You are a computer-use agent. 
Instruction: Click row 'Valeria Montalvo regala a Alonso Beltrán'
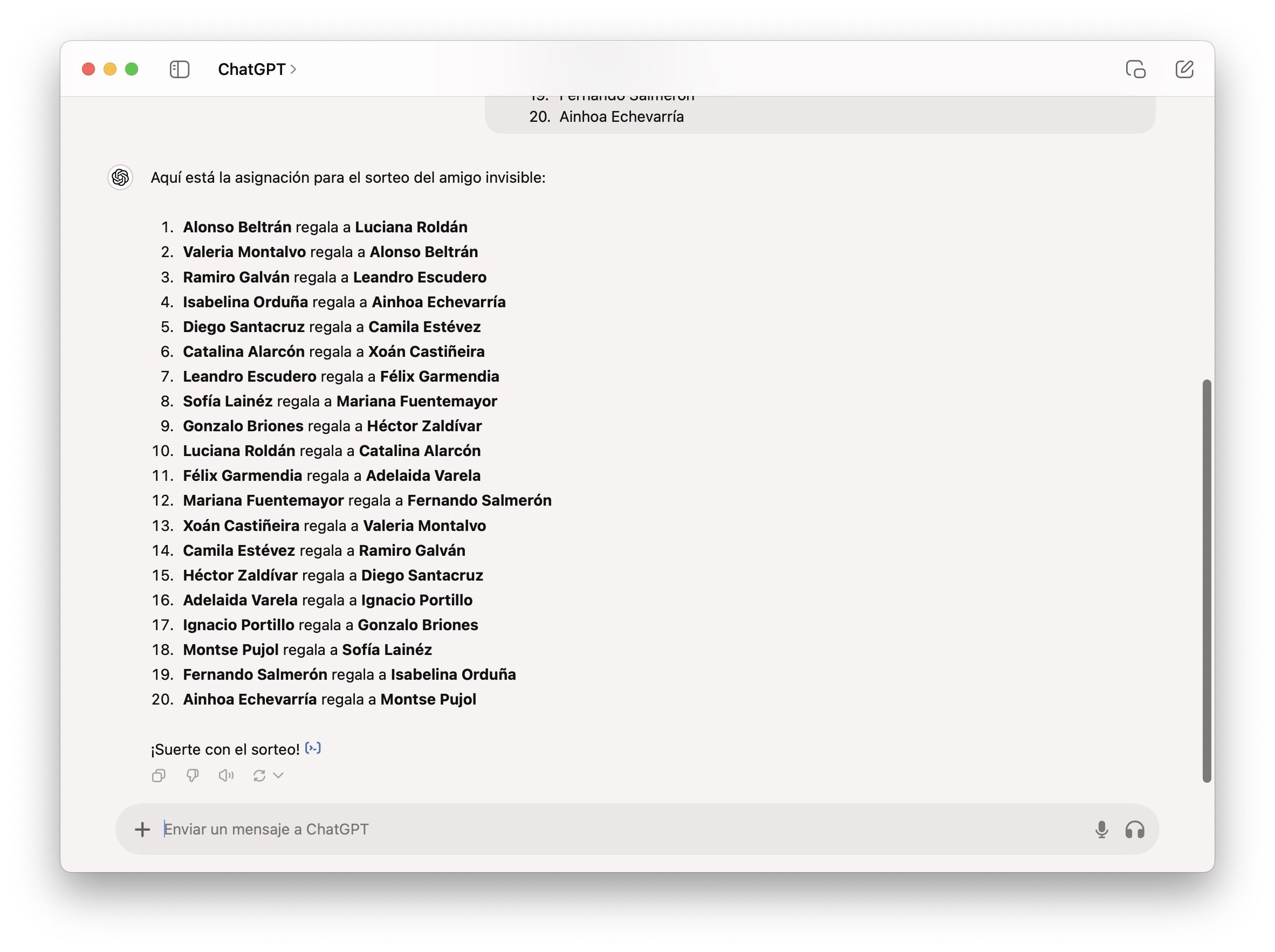tap(330, 252)
